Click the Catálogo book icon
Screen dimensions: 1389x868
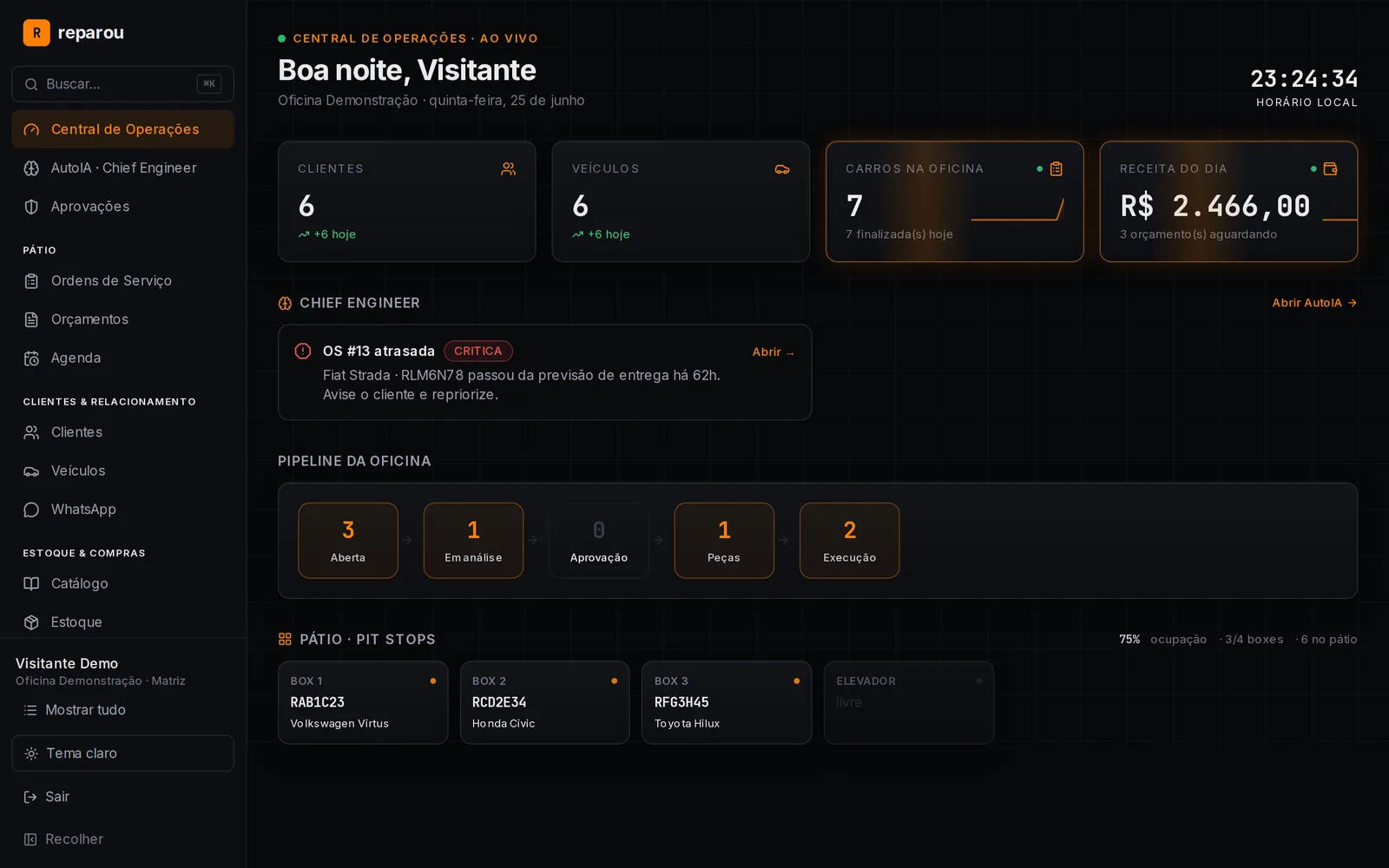coord(31,583)
